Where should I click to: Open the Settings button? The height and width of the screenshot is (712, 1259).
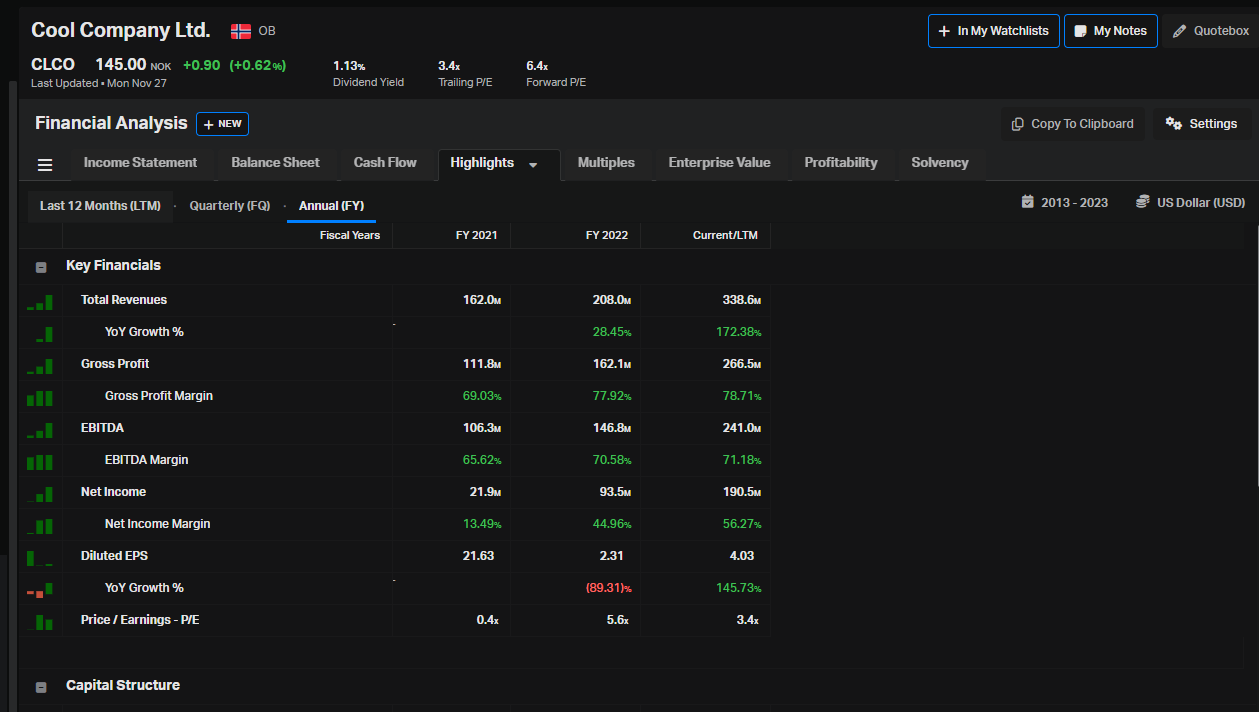tap(1202, 124)
